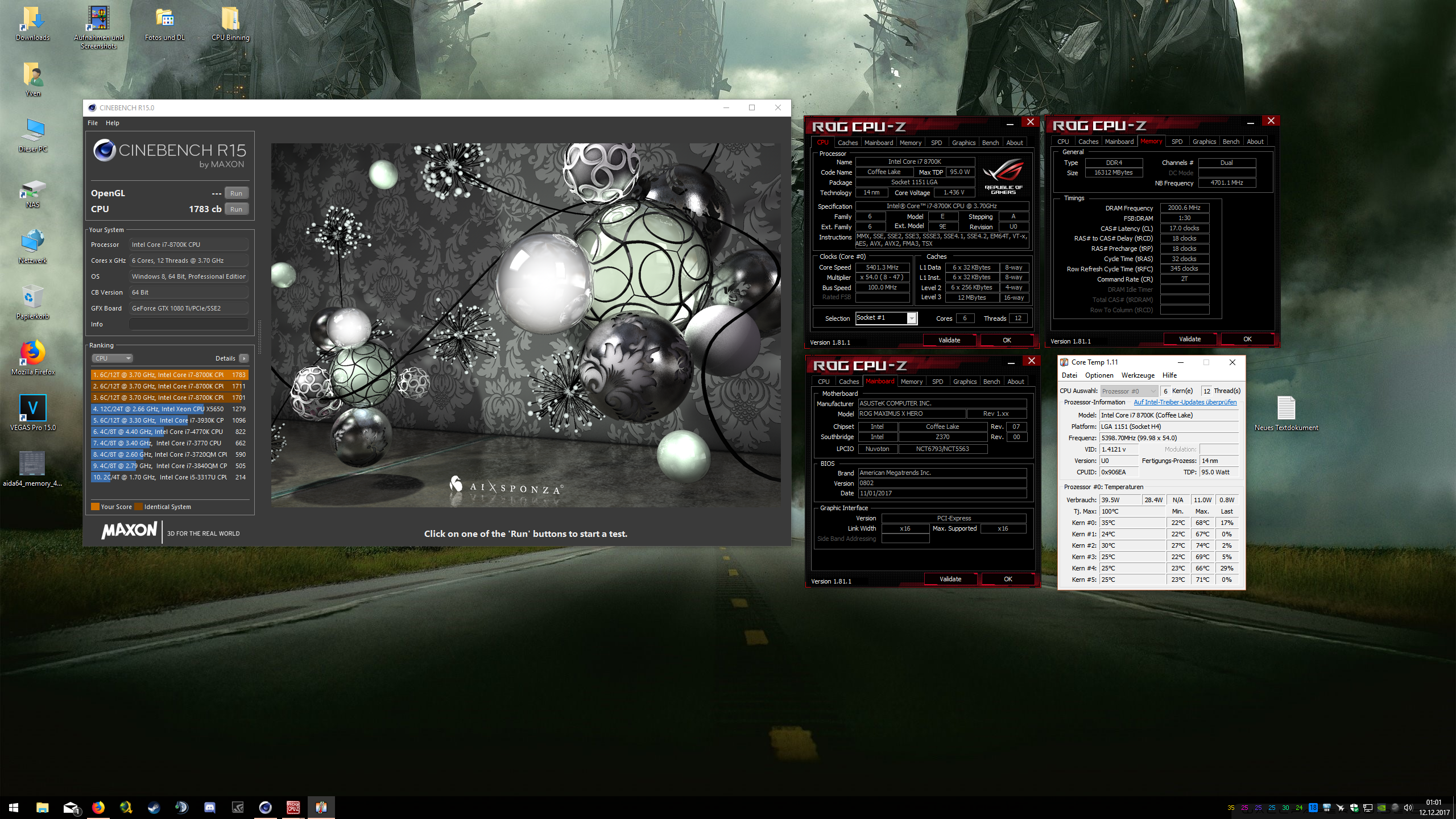The image size is (1456, 819).
Task: Run the CPU benchmark
Action: pos(236,209)
